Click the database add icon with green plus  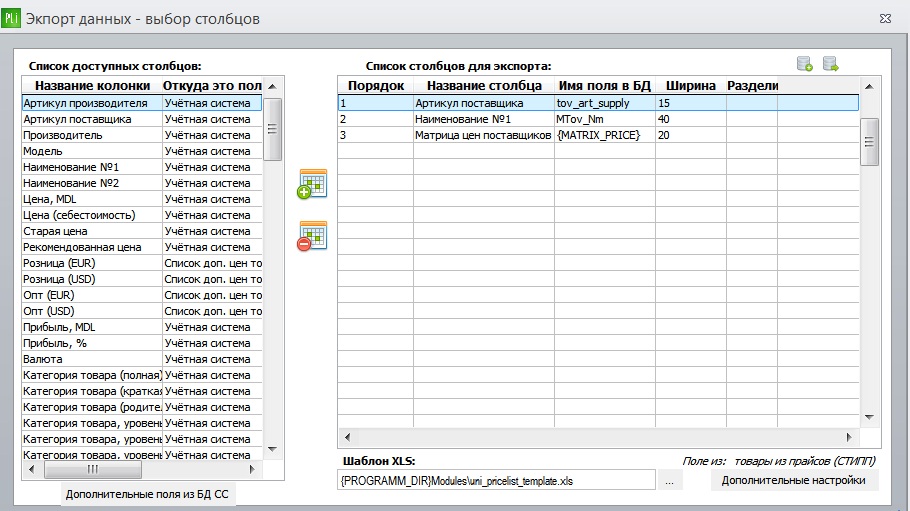(804, 64)
